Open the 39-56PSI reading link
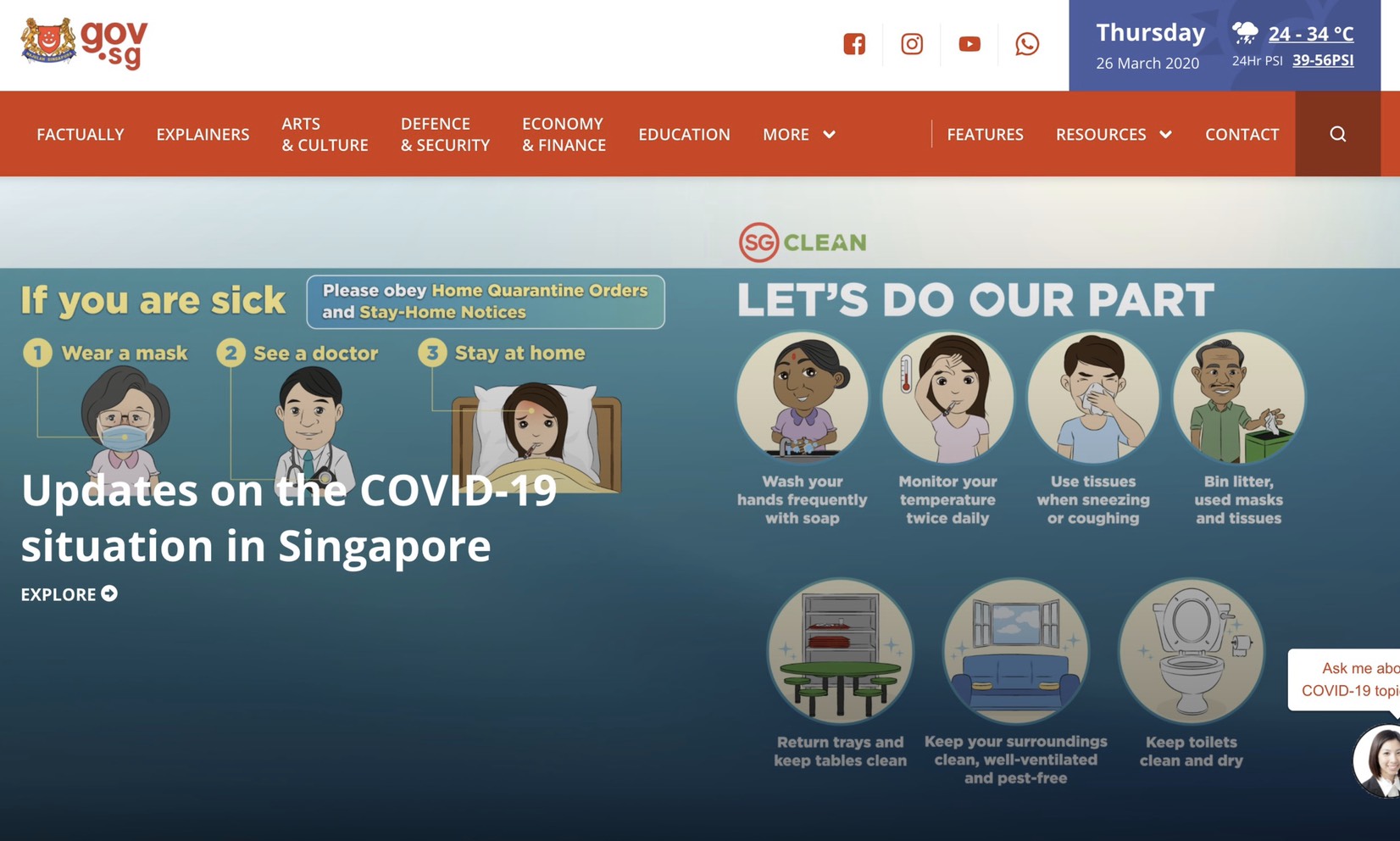The image size is (1400, 841). (1322, 60)
